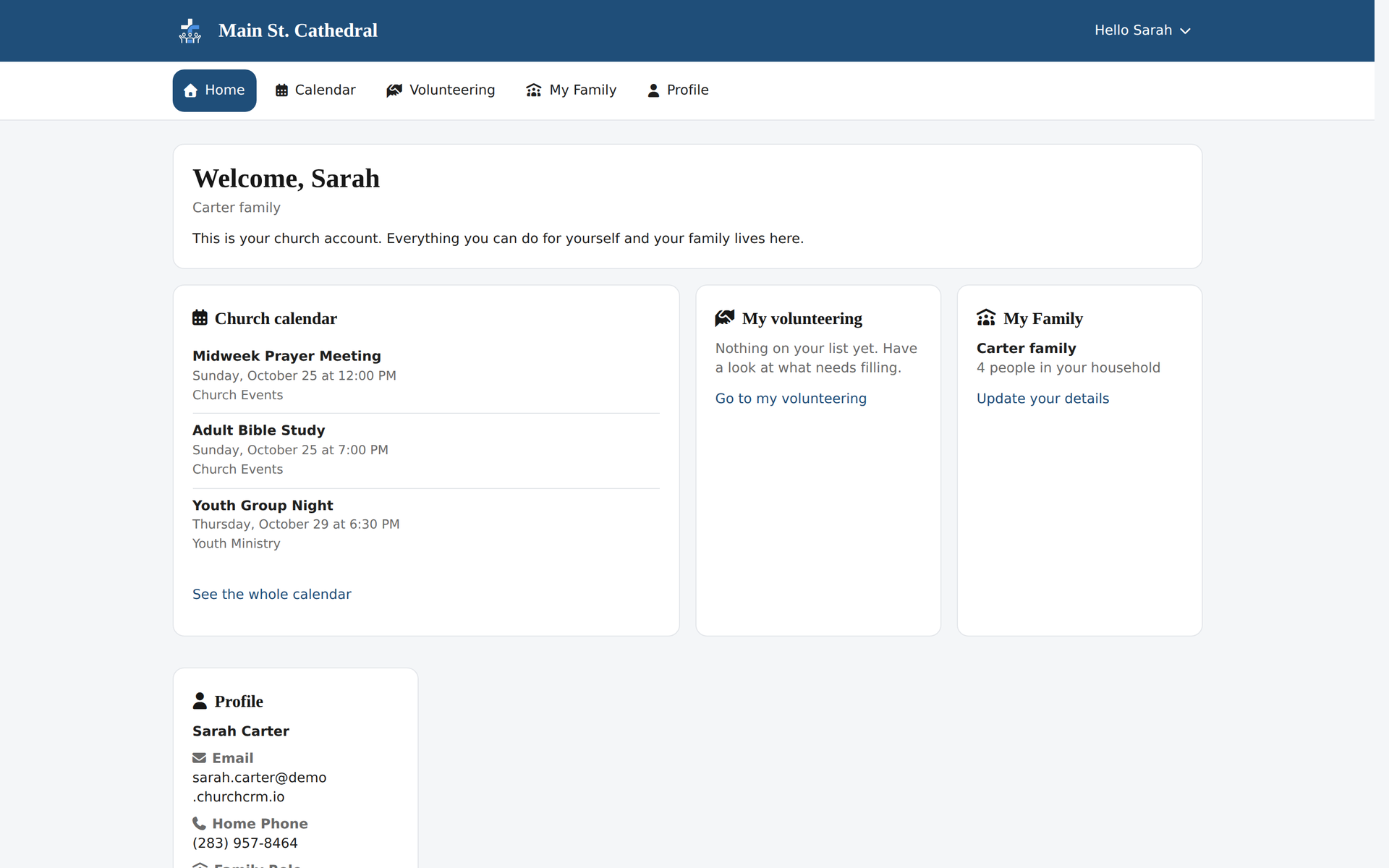Click the Update your details link
This screenshot has height=868, width=1389.
(1042, 399)
